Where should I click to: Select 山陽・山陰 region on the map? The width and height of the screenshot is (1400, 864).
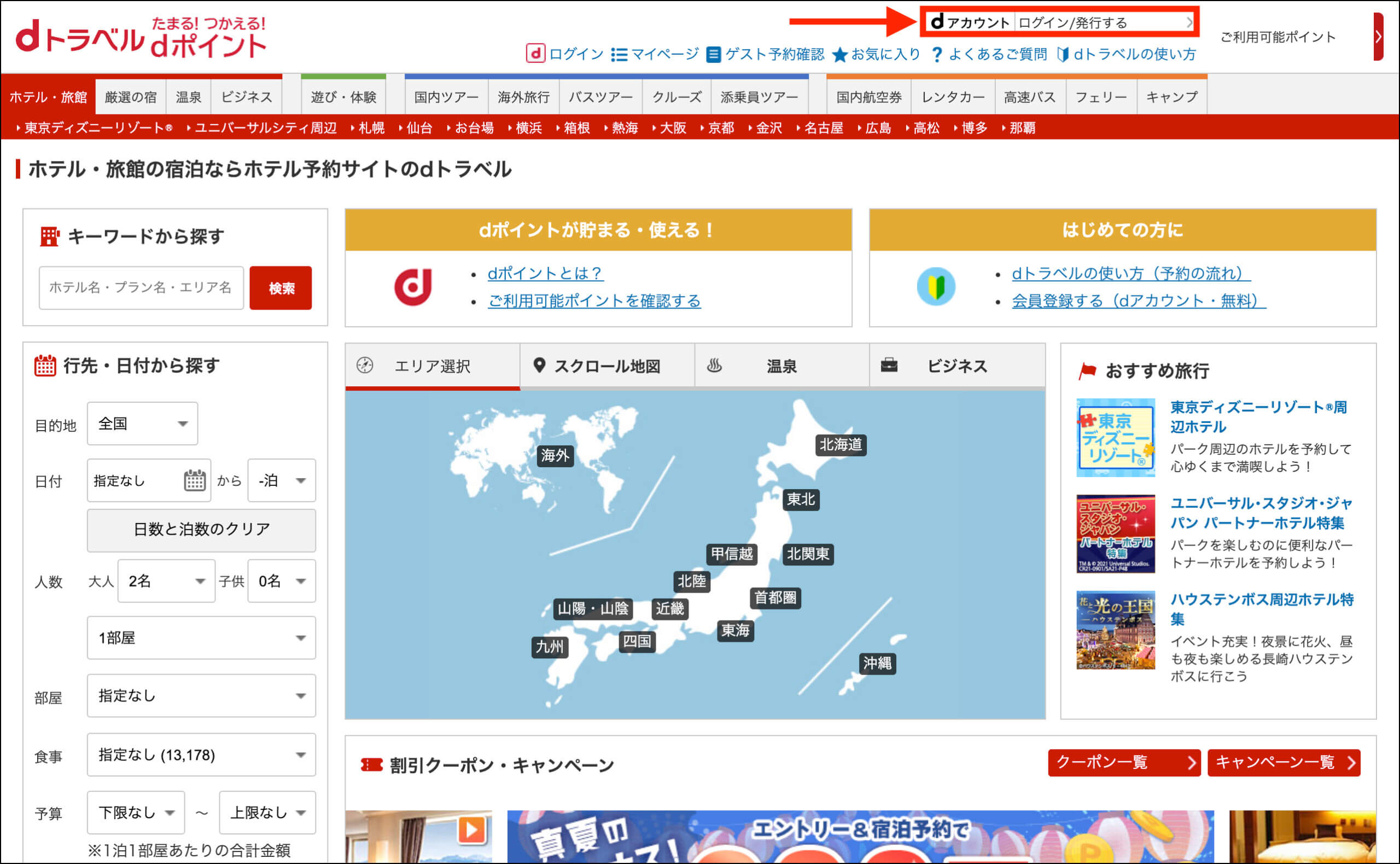[593, 608]
